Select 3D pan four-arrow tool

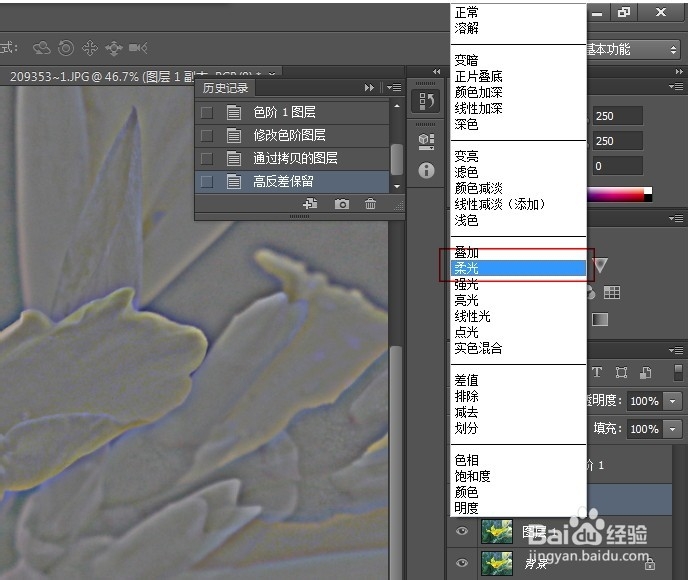[x=90, y=48]
